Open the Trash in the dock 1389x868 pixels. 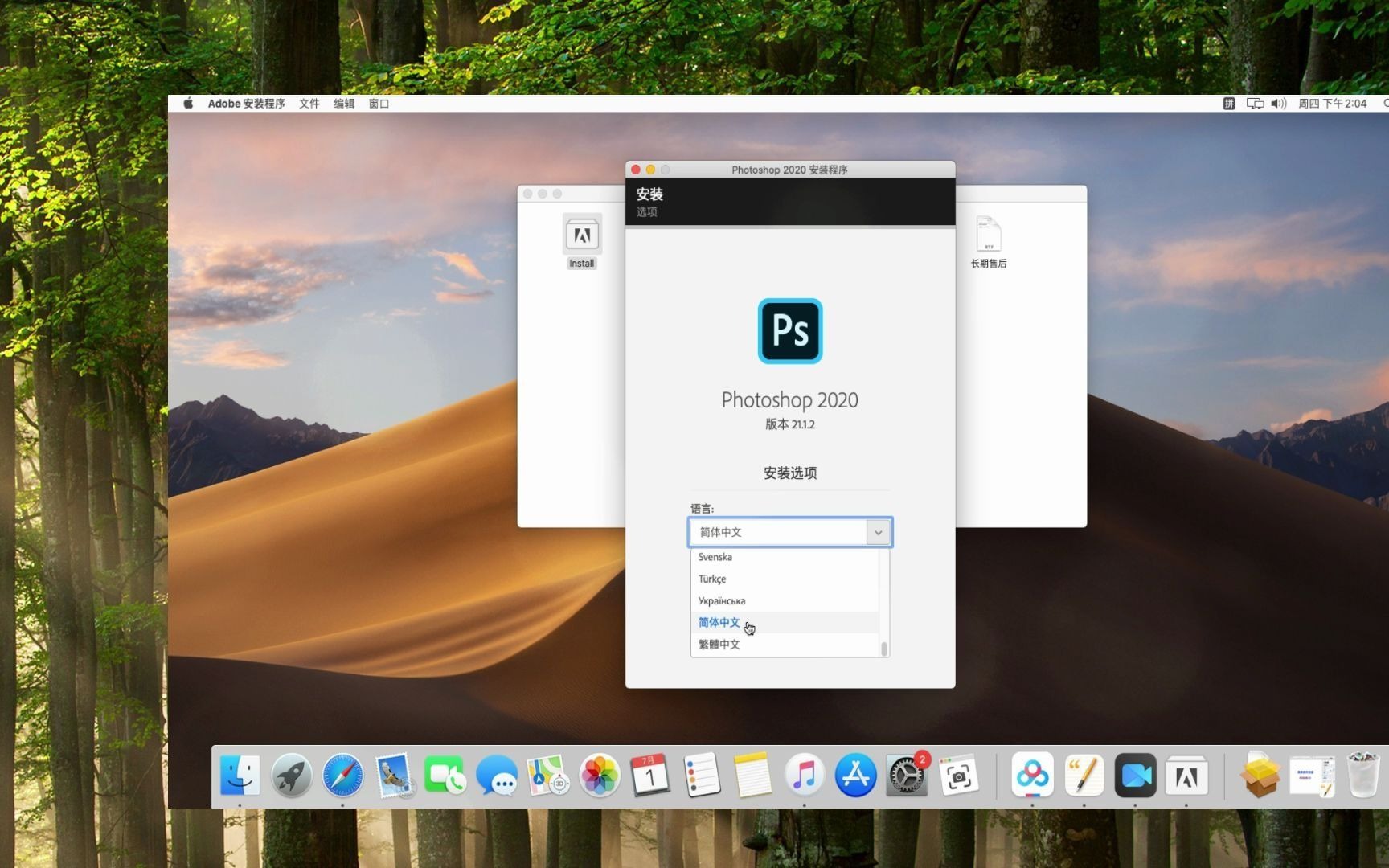[1362, 775]
